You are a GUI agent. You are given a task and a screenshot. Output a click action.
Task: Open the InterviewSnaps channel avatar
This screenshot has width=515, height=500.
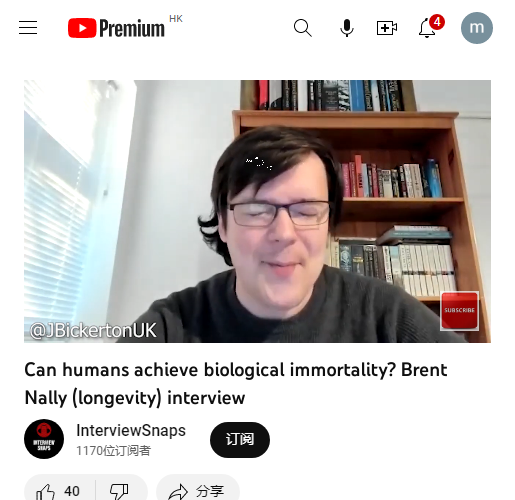(x=44, y=439)
